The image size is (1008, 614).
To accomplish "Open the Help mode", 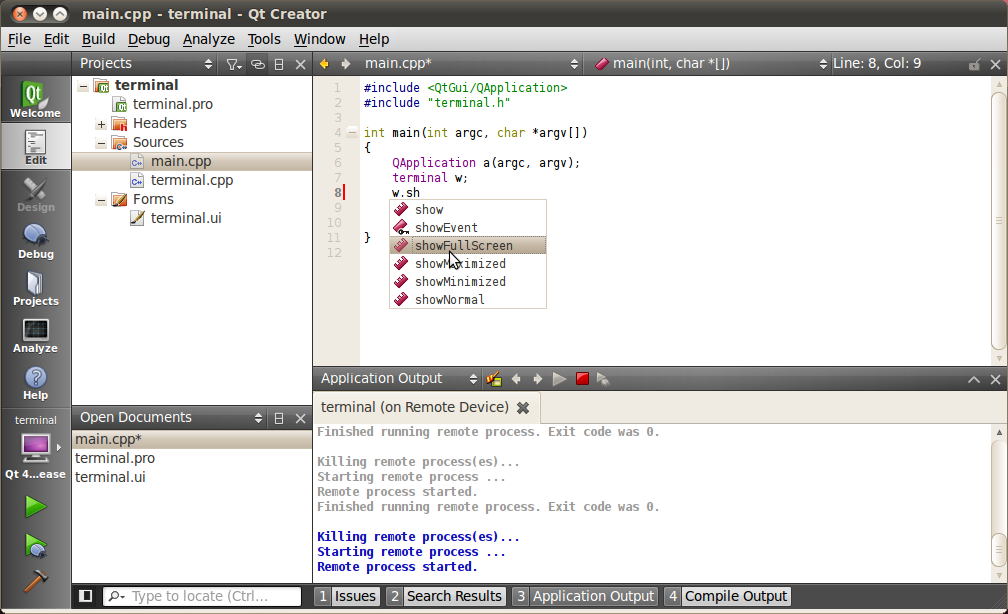I will [35, 383].
